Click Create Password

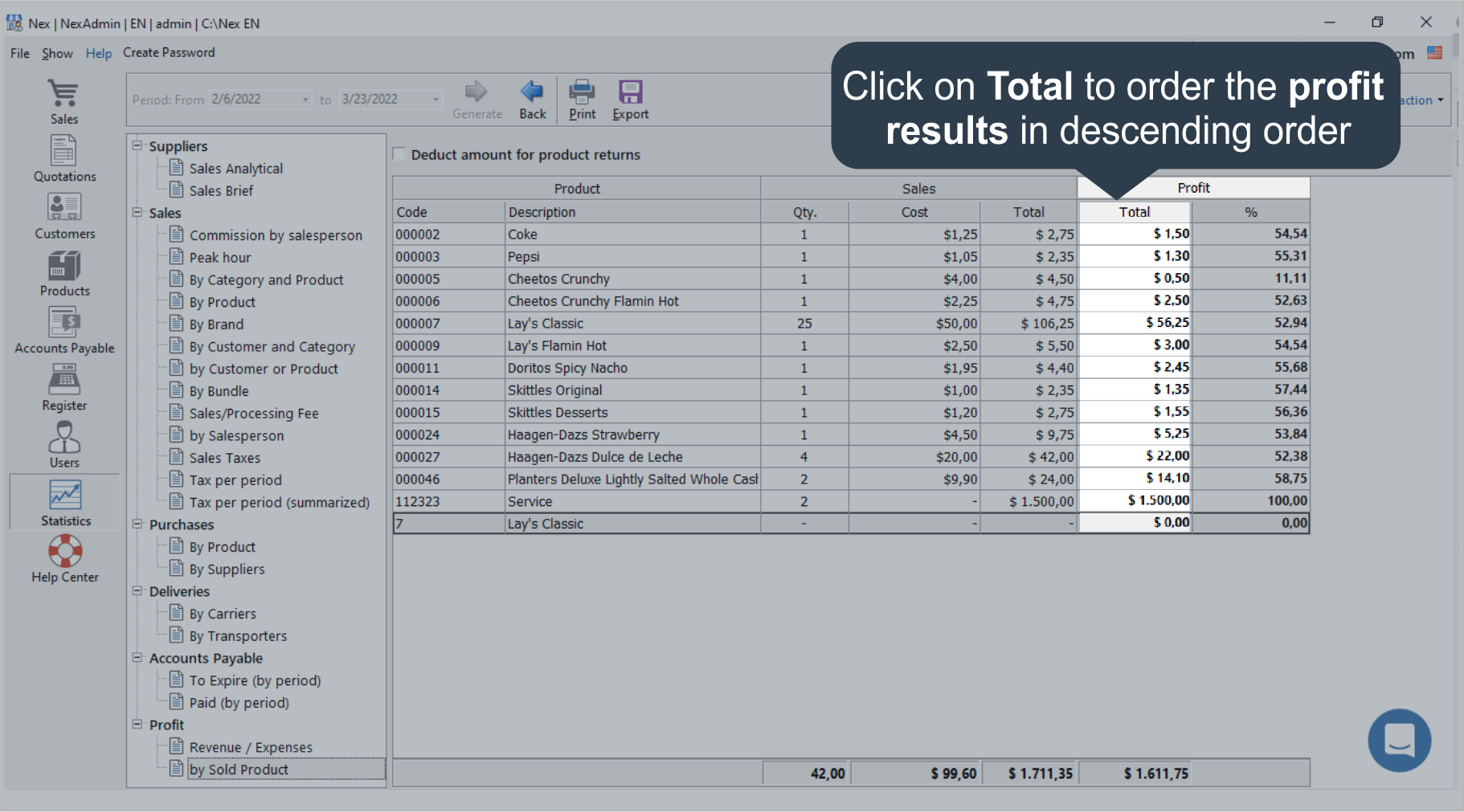(169, 52)
